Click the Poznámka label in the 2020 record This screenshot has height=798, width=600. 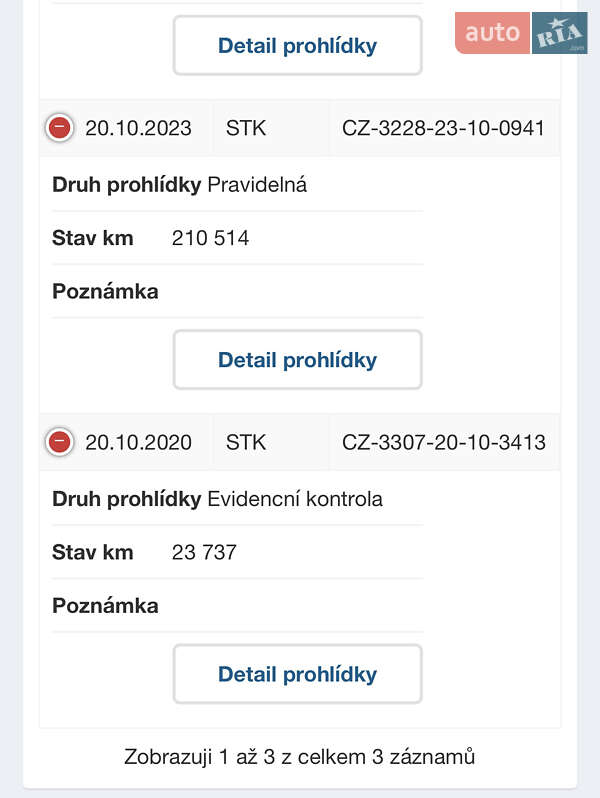pyautogui.click(x=105, y=606)
